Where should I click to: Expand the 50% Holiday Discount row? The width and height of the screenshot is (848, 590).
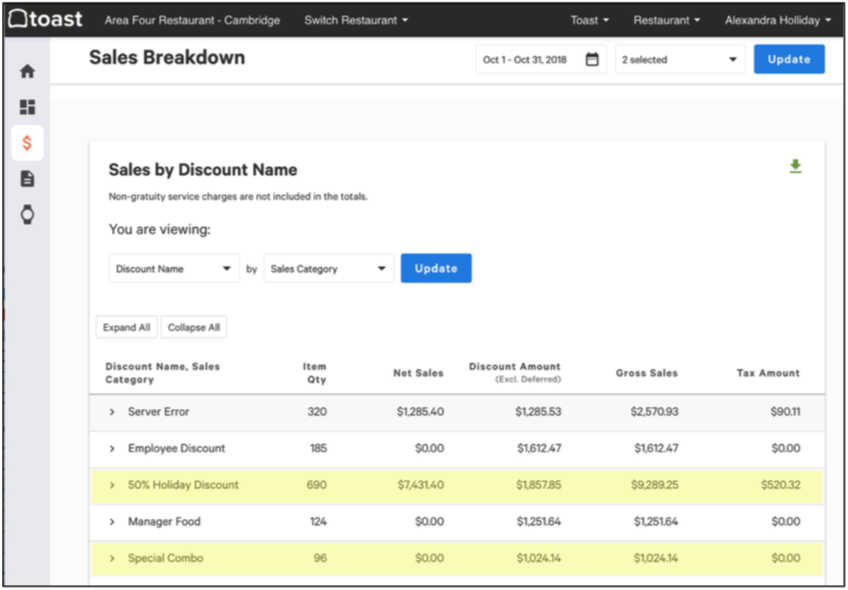point(112,485)
